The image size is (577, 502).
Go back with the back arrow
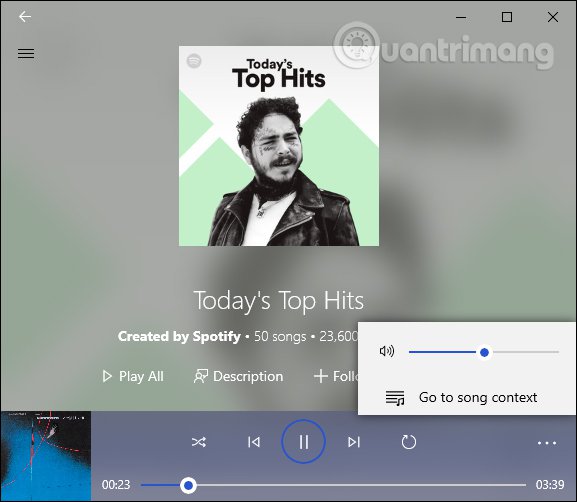click(25, 17)
